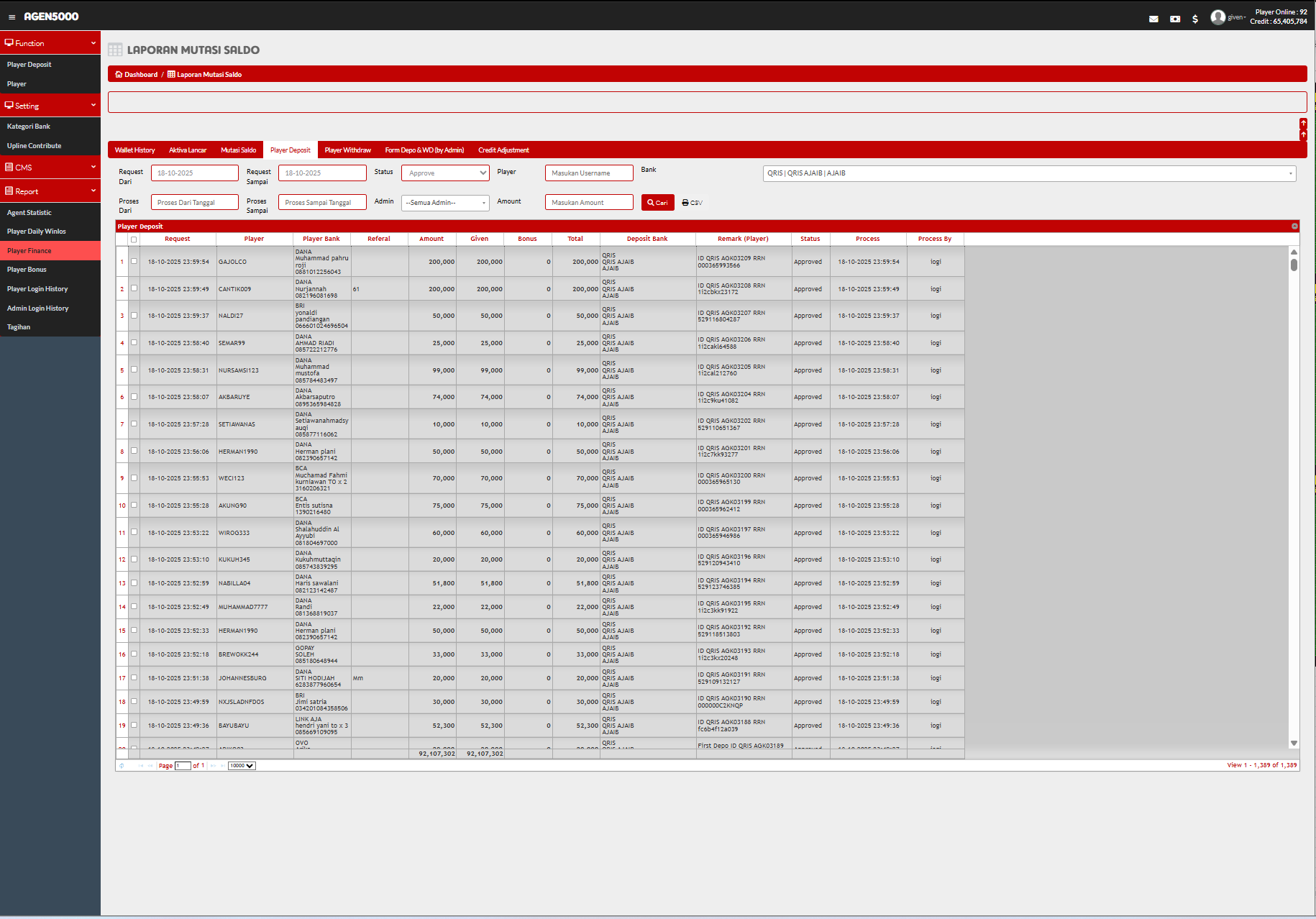Click the grid scrollbar down arrow
The width and height of the screenshot is (1316, 919).
[1294, 744]
